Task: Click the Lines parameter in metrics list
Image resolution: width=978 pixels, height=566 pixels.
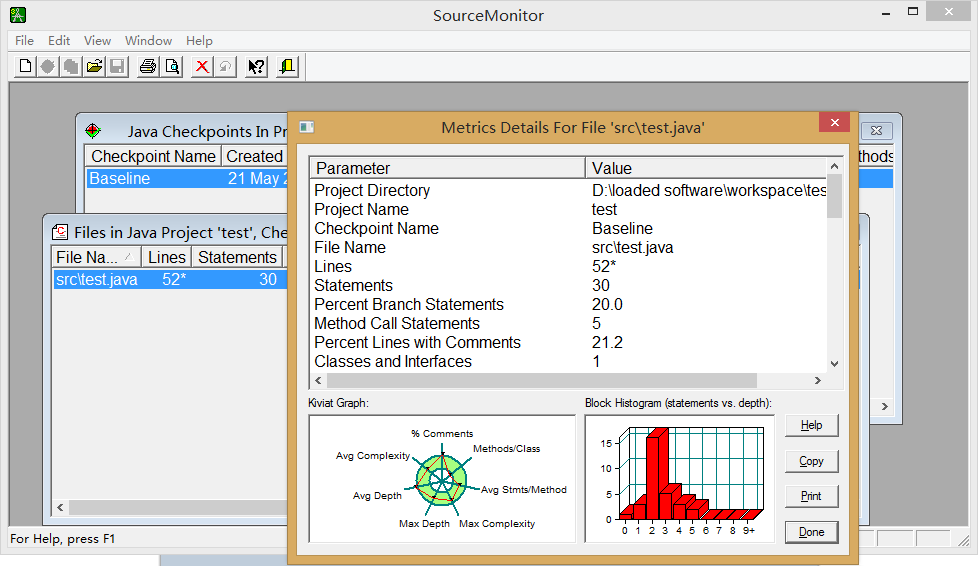Action: [x=333, y=266]
